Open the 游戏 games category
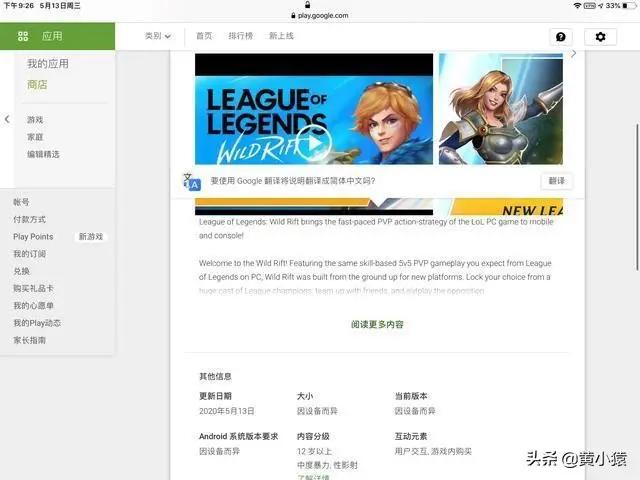This screenshot has width=640, height=480. tap(35, 120)
